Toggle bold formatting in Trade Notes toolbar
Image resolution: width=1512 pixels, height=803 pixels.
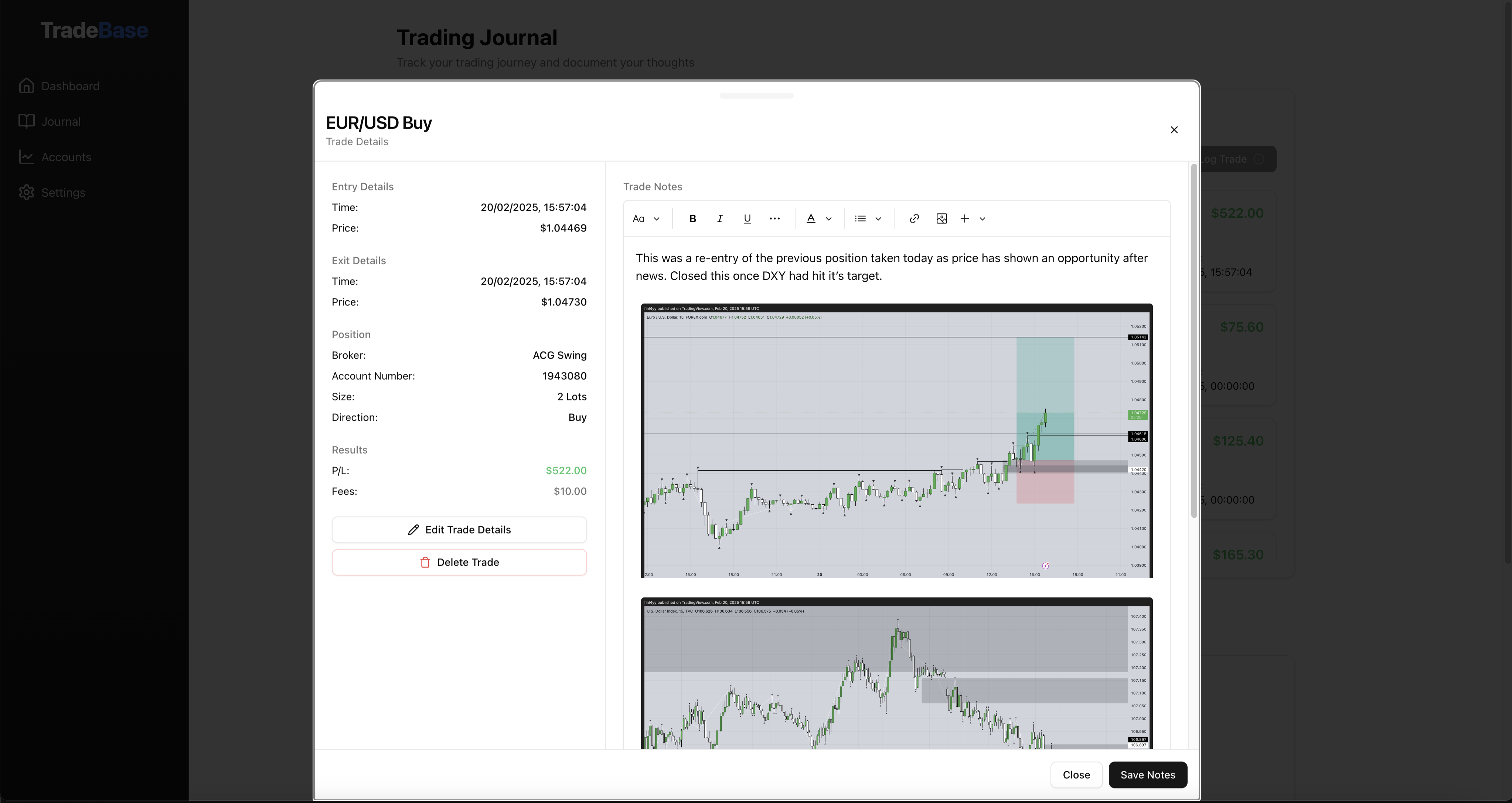pyautogui.click(x=692, y=218)
